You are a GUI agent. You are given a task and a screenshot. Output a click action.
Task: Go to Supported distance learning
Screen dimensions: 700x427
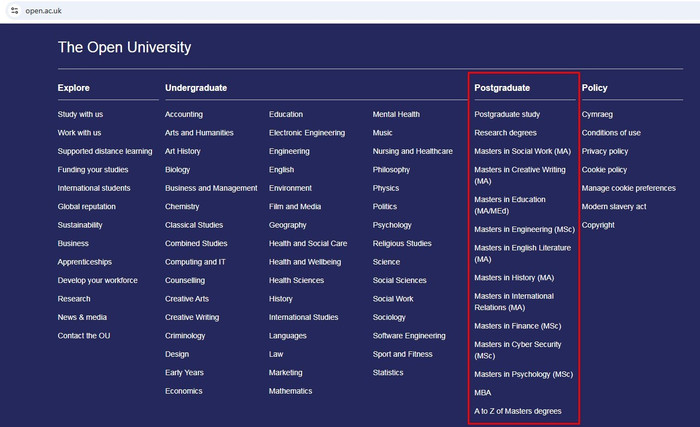tap(105, 151)
